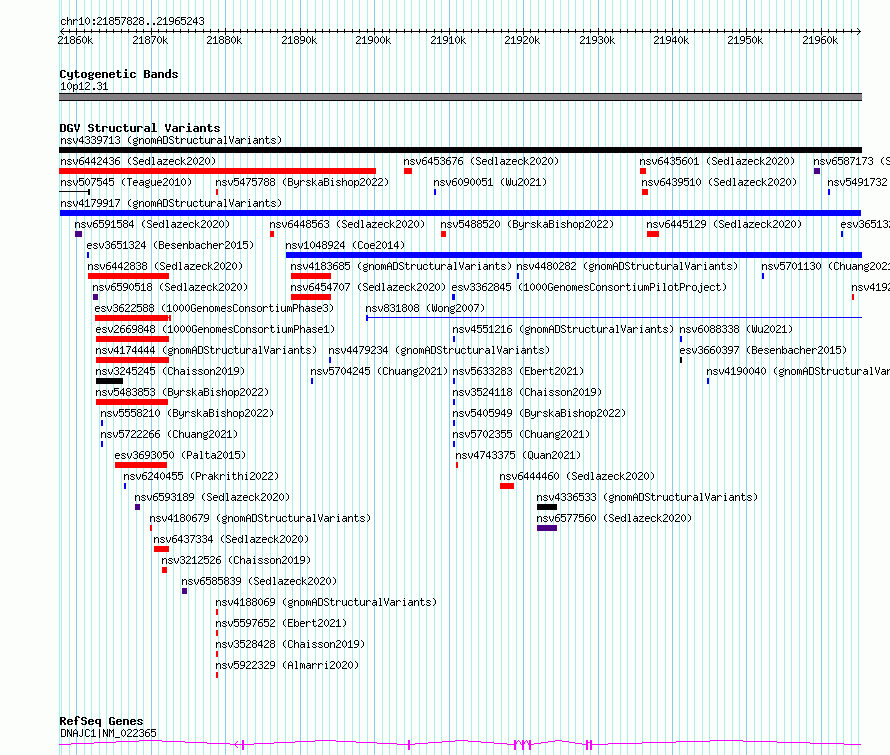Click the nsv4179917 blue variant bar
890x755 pixels.
(x=460, y=213)
